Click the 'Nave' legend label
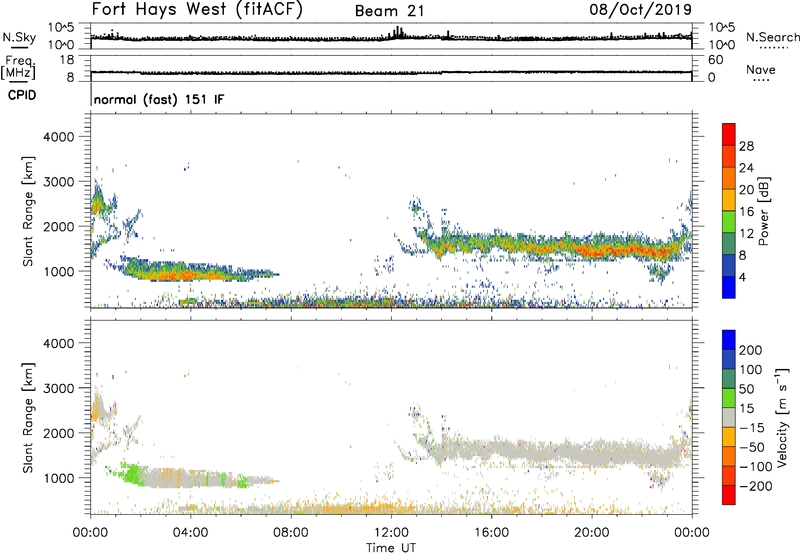 coord(761,69)
